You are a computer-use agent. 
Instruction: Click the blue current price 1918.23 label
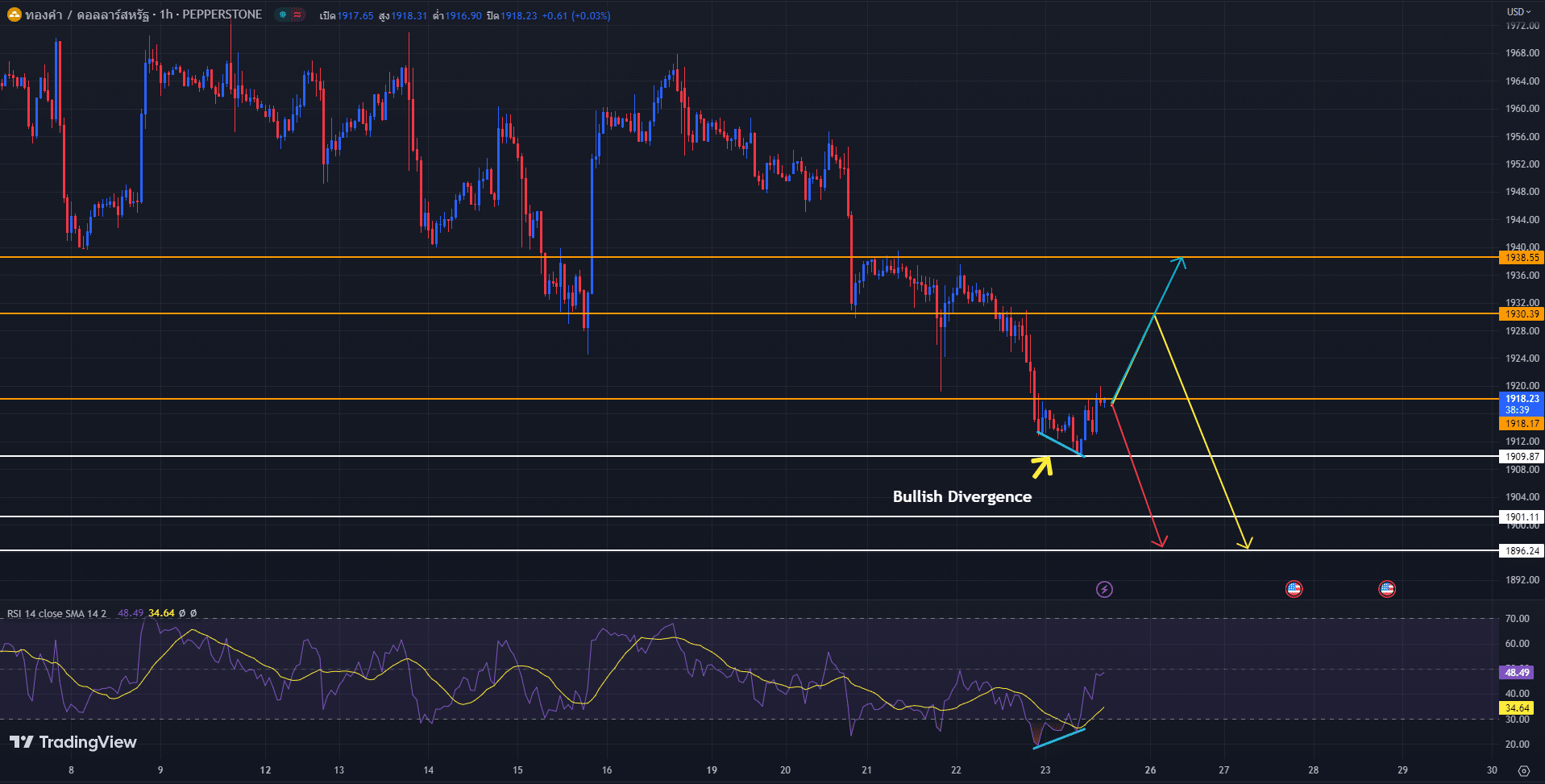pos(1522,399)
